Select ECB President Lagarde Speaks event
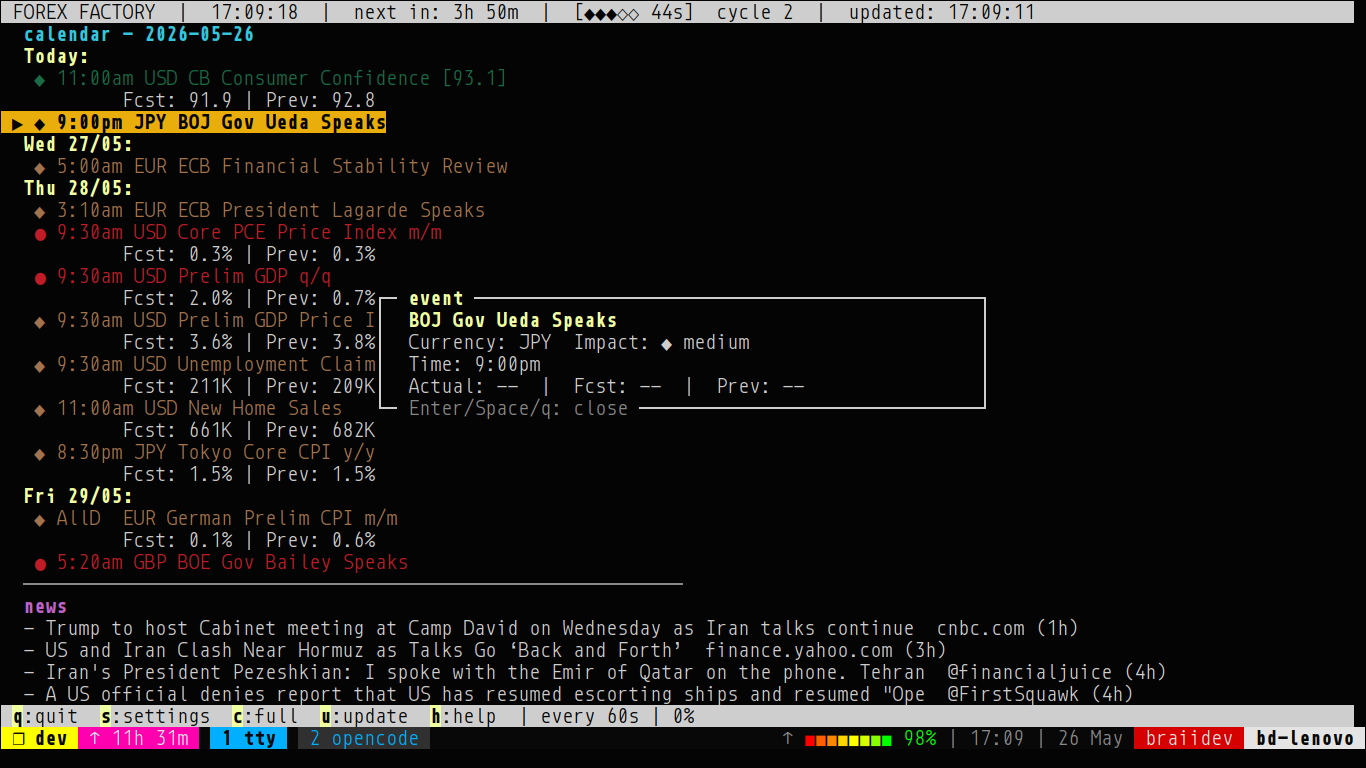This screenshot has height=768, width=1366. click(x=260, y=210)
